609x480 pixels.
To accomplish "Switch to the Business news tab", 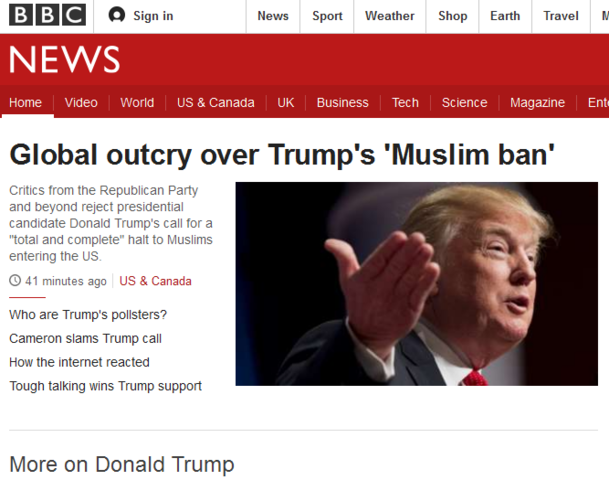I will 342,103.
